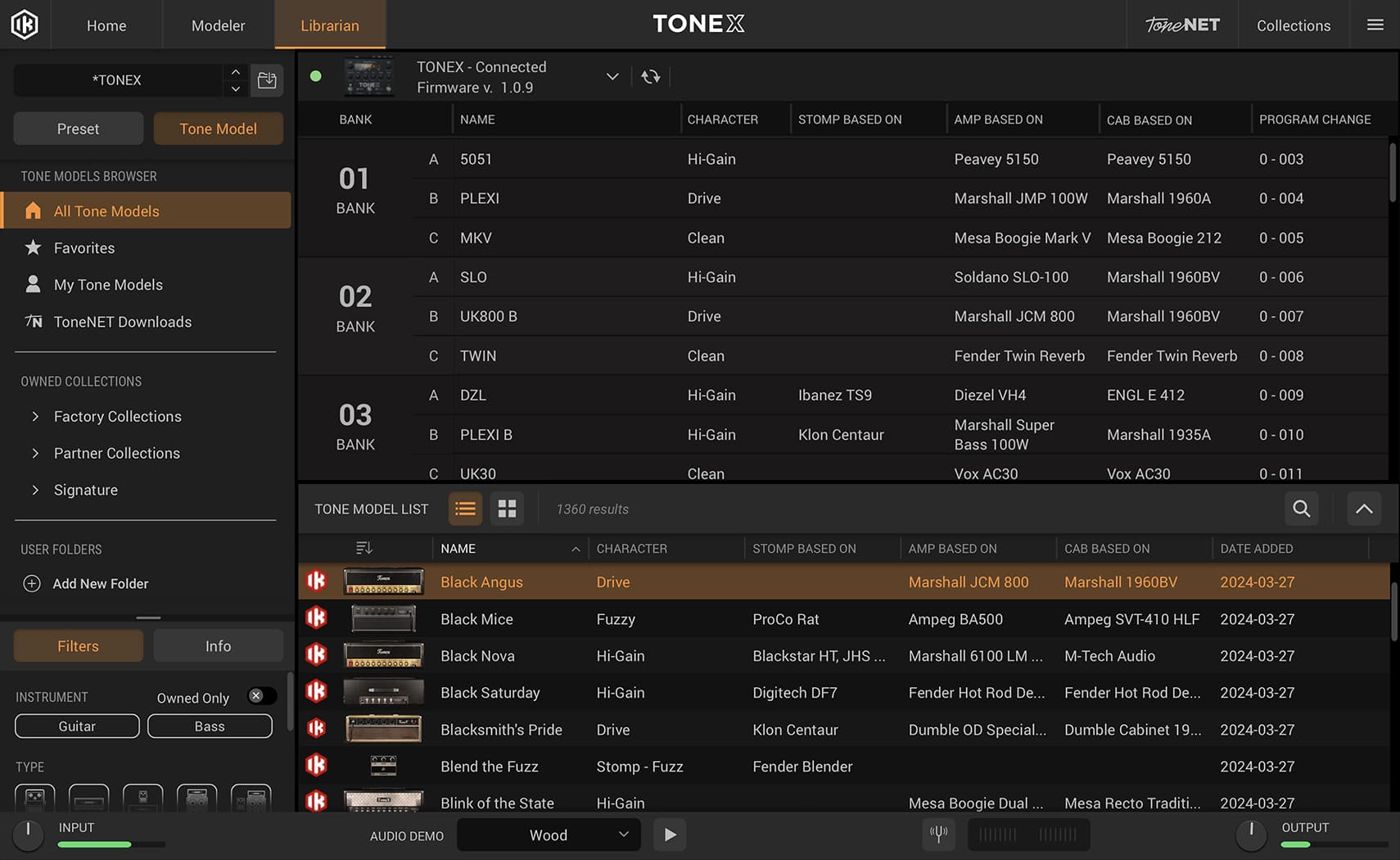Play the audio demo
This screenshot has height=860, width=1400.
click(670, 835)
